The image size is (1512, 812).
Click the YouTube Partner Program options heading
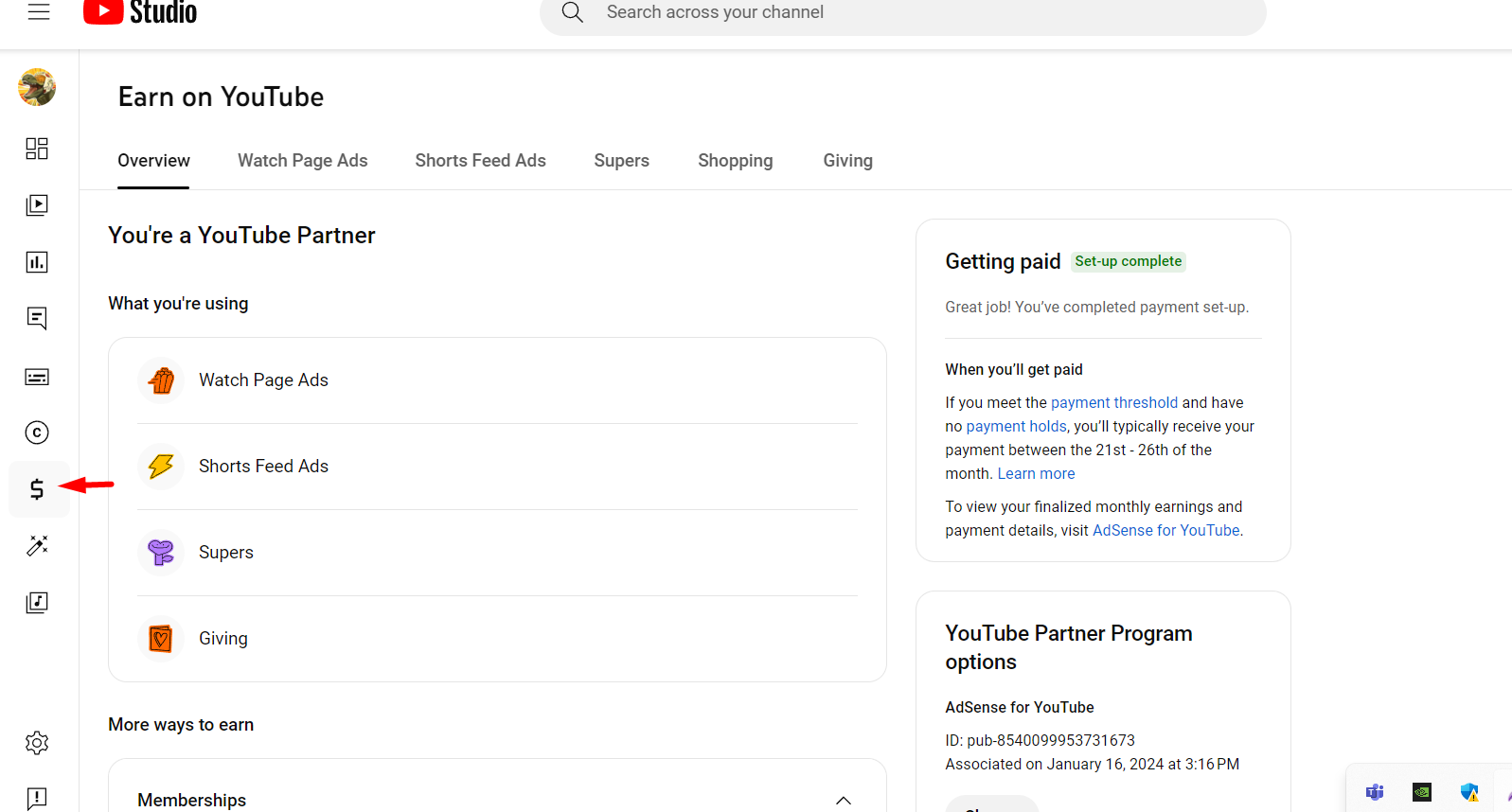coord(1069,647)
